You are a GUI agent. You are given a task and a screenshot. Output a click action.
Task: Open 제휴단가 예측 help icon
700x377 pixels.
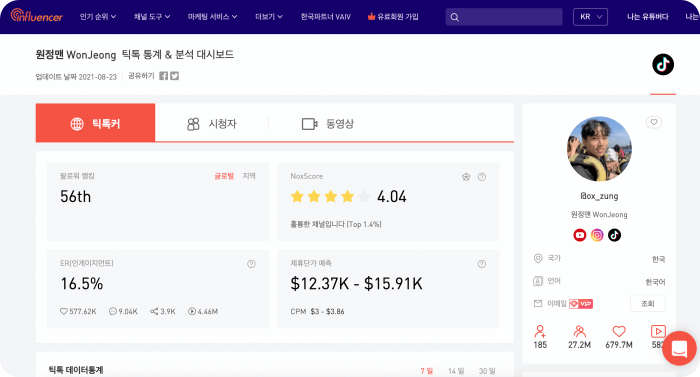tap(482, 264)
